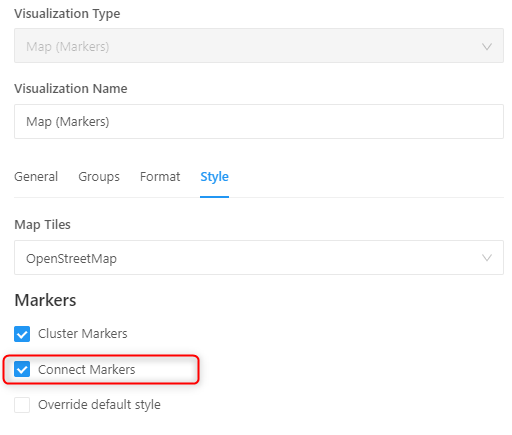Viewport: 512px width, 435px height.
Task: Switch to the Groups tab
Action: click(99, 177)
